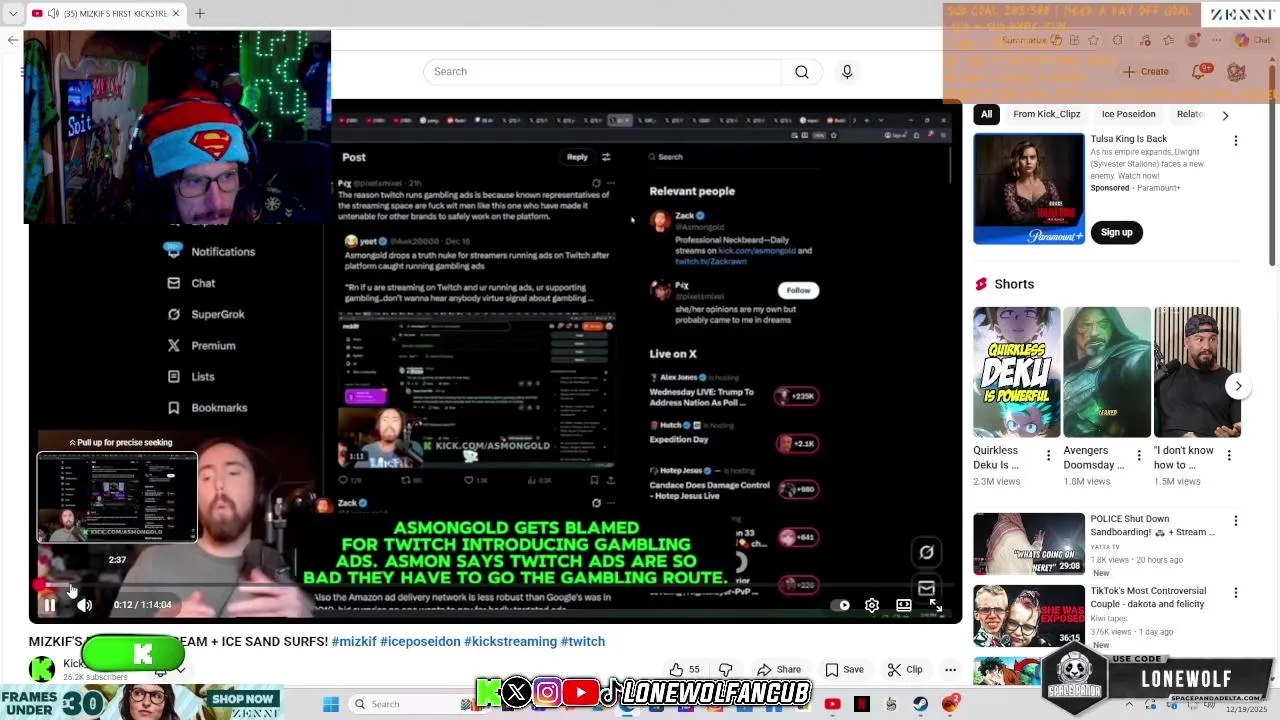Select the partially visible Related chip

(x=1190, y=114)
